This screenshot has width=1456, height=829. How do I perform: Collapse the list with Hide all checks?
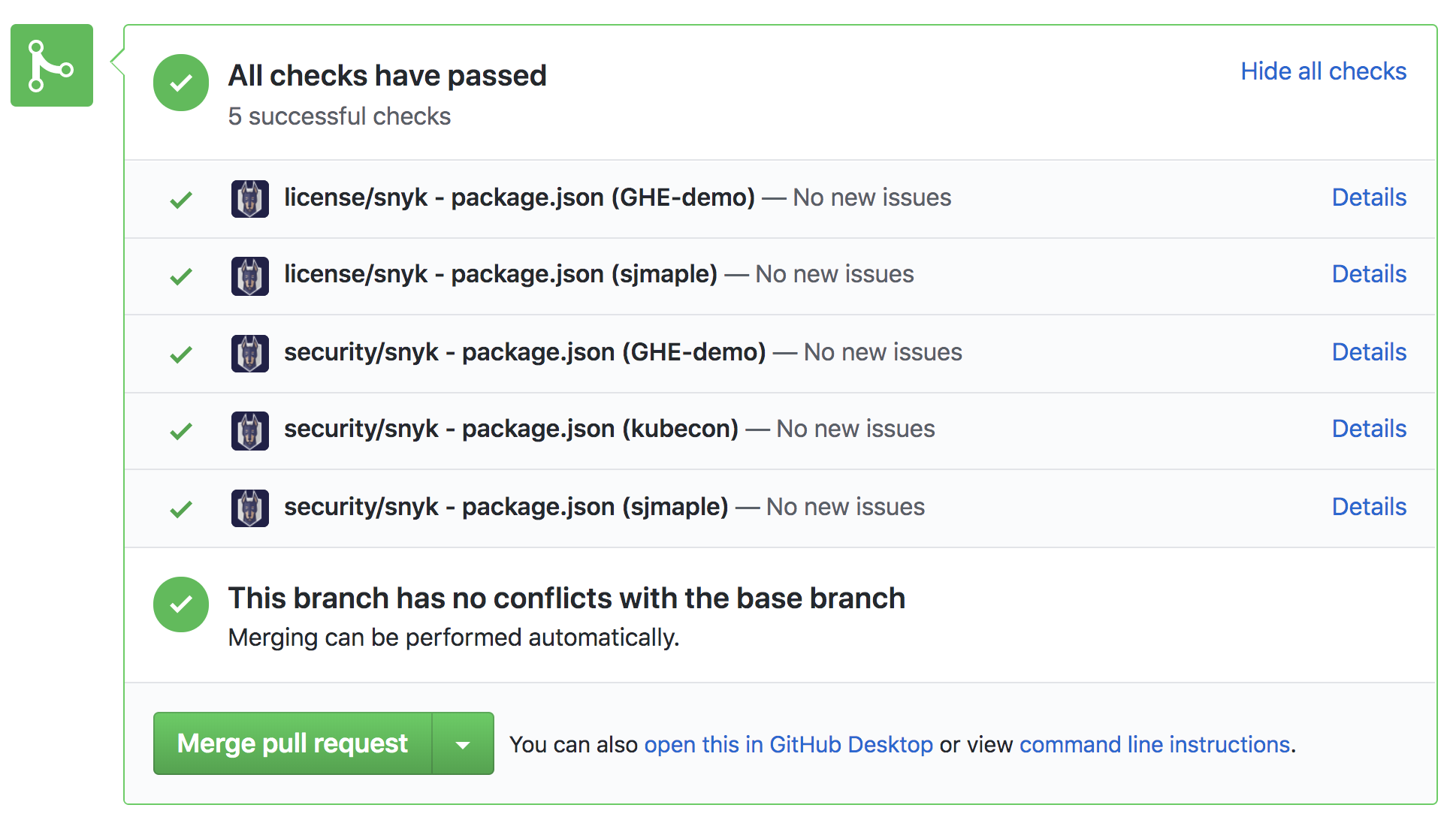click(x=1323, y=71)
